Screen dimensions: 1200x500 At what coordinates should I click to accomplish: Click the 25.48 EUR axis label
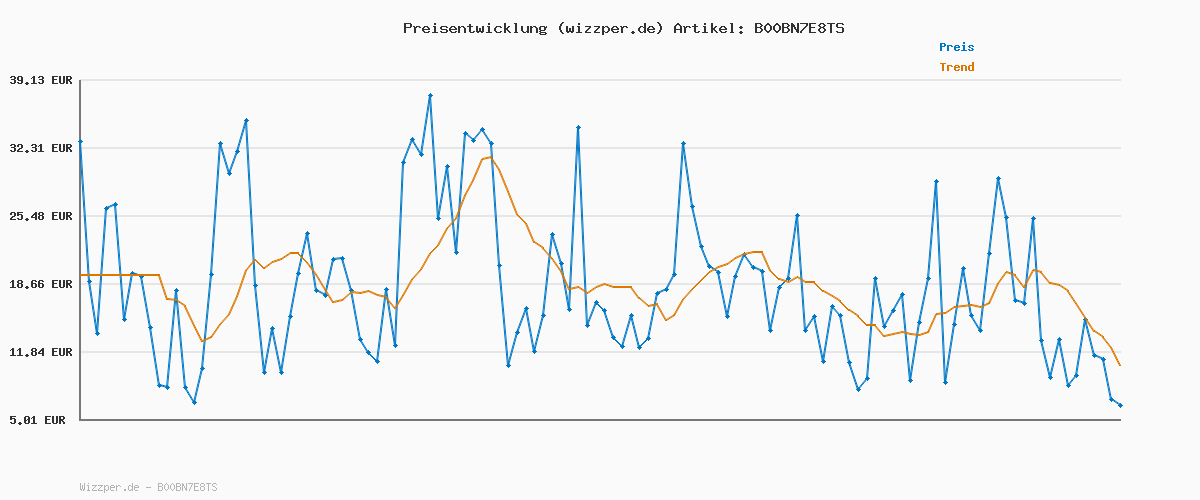point(41,216)
